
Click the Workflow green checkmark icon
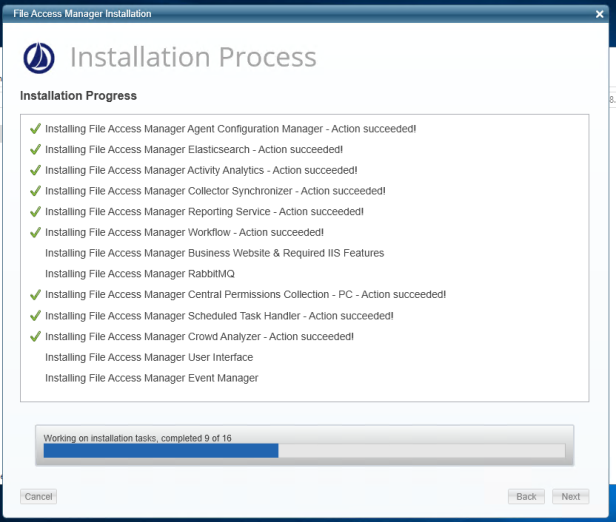pyautogui.click(x=35, y=232)
